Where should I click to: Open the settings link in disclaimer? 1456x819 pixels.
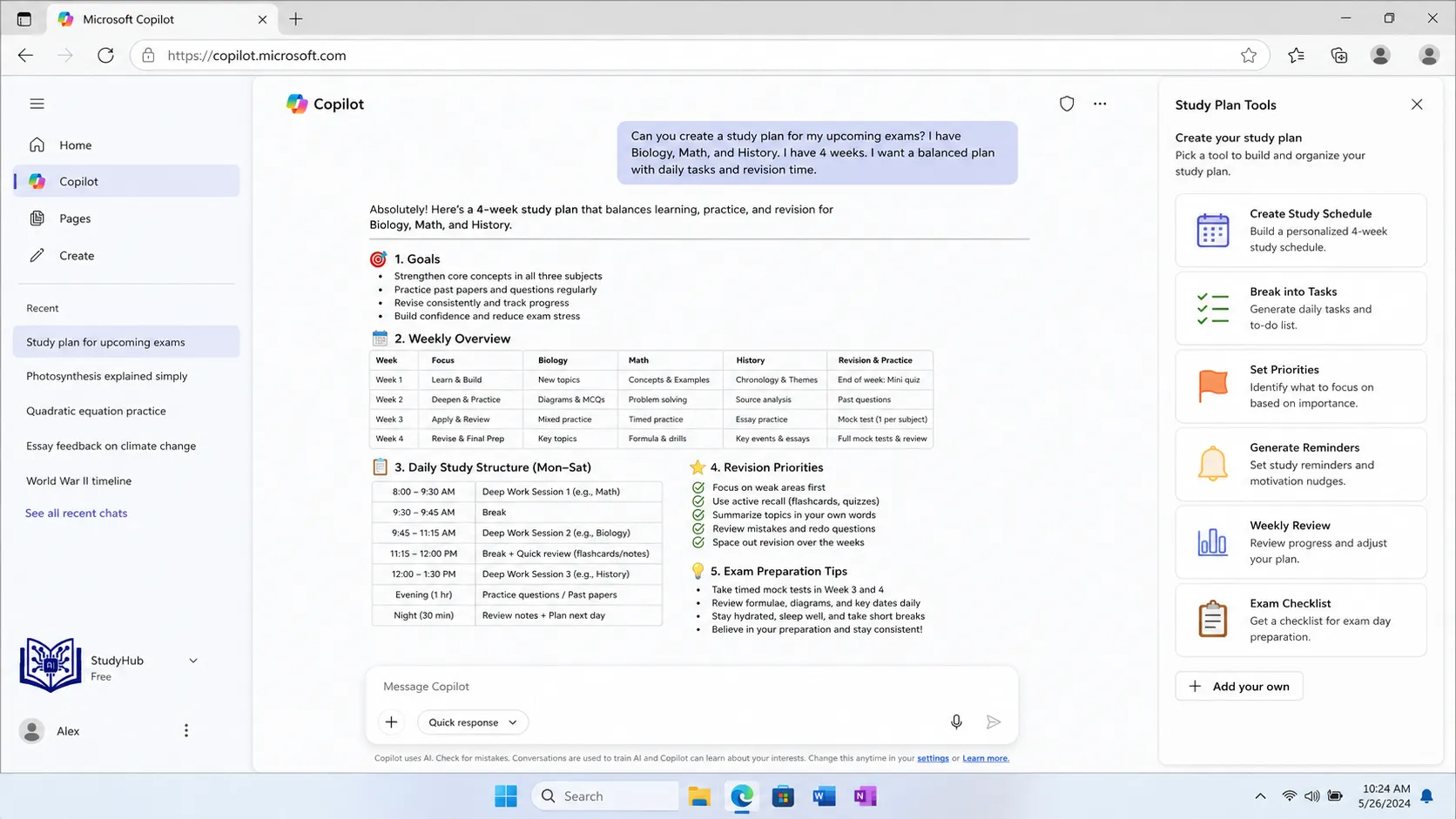point(933,758)
